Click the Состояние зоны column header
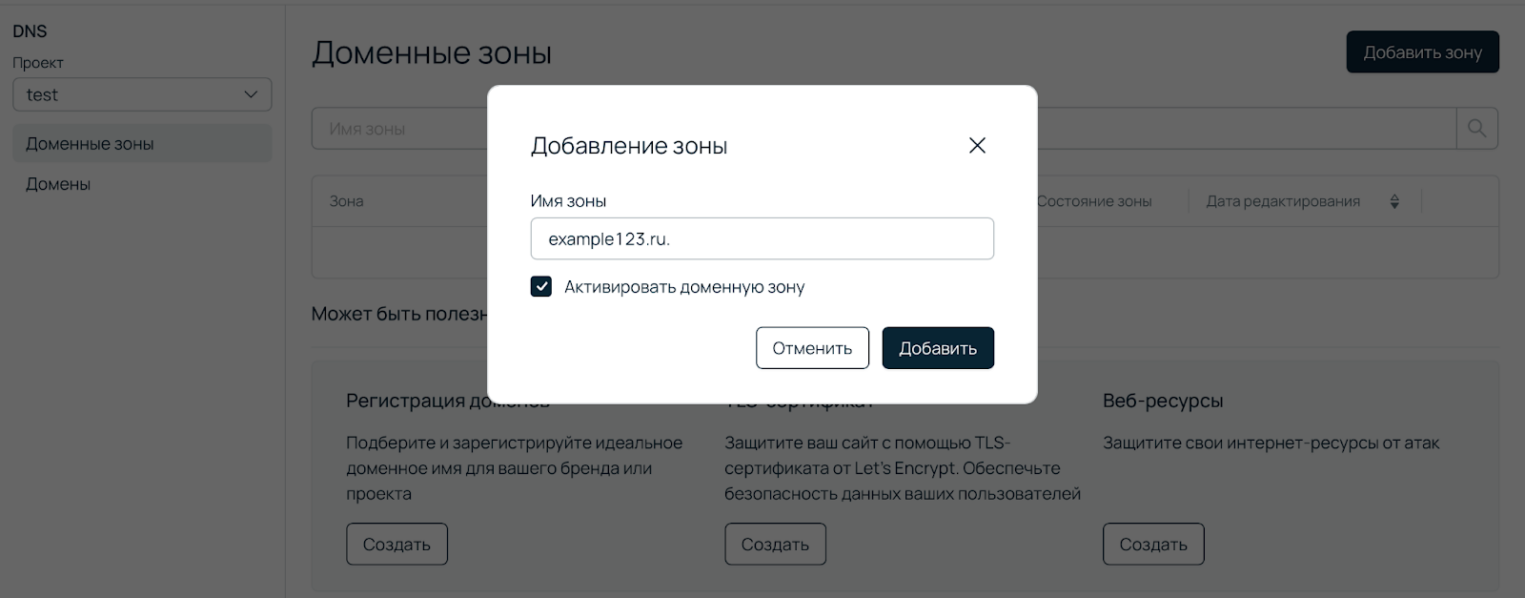This screenshot has width=1525, height=598. (1095, 200)
